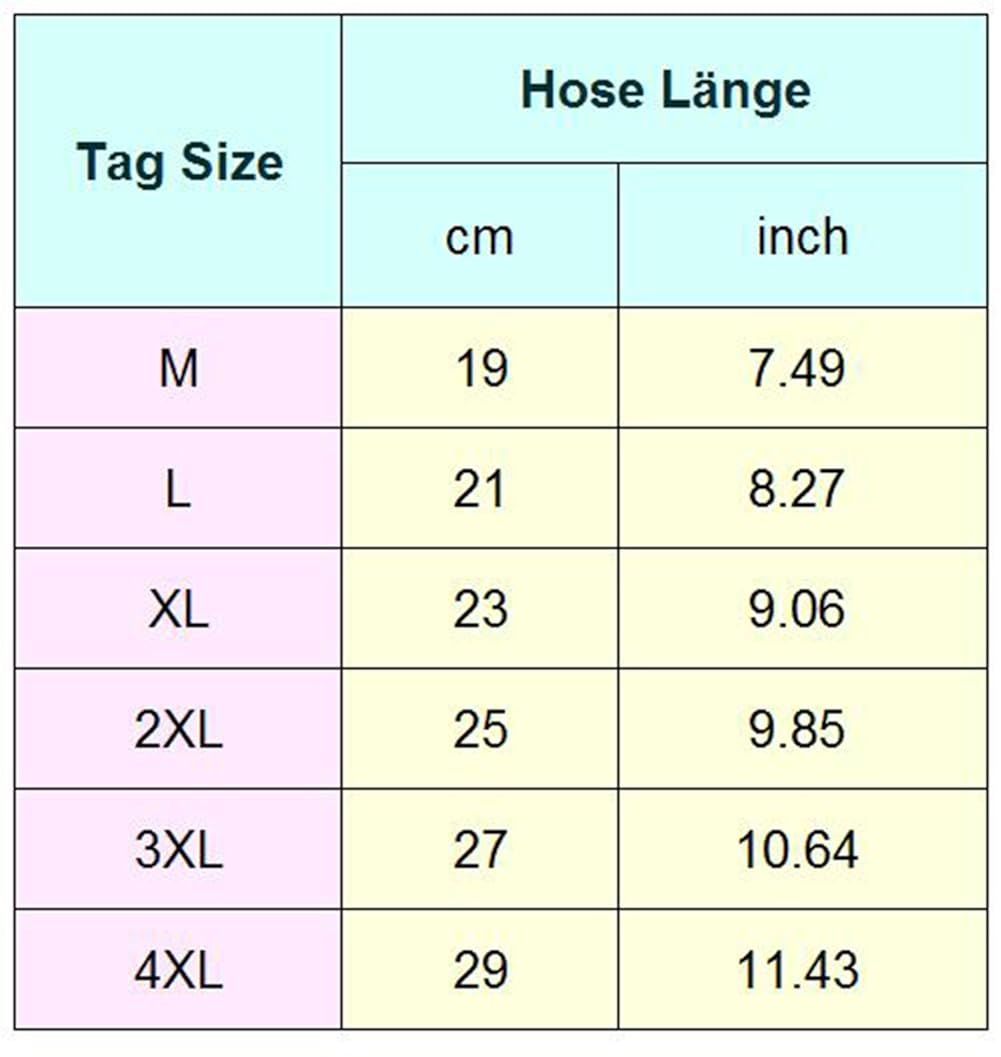
Task: Select the 9.85 inch value
Action: coord(797,729)
